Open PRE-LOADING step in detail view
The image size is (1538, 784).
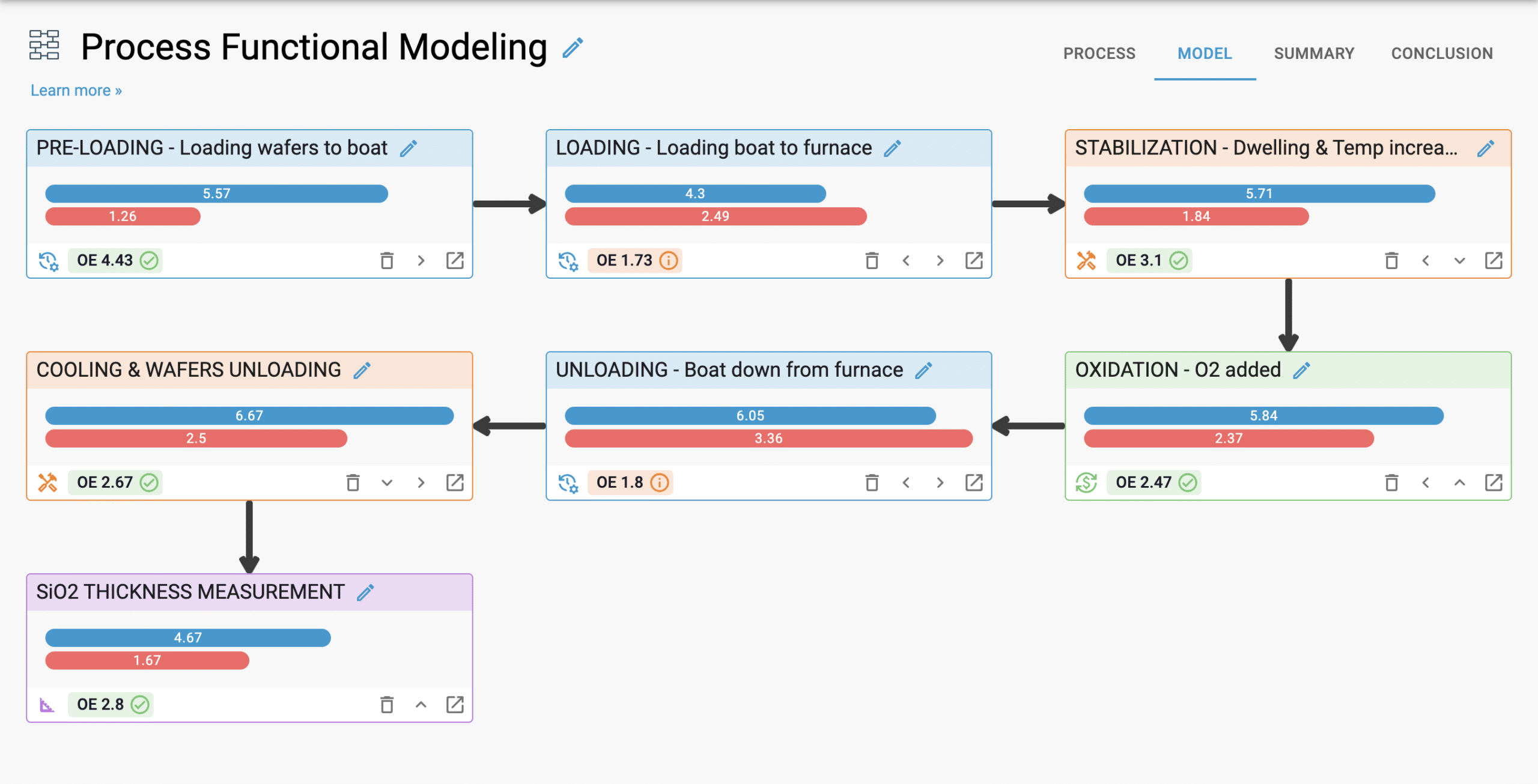455,261
